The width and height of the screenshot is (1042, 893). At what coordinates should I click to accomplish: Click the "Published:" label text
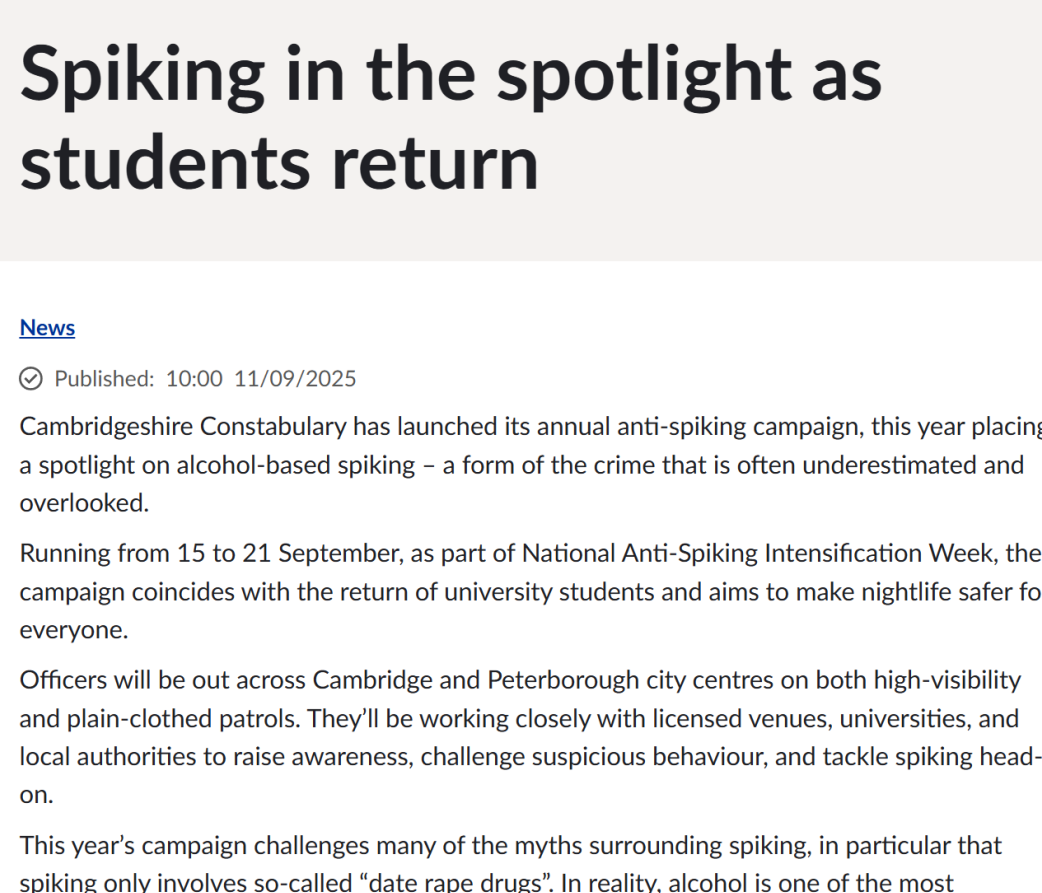[104, 379]
